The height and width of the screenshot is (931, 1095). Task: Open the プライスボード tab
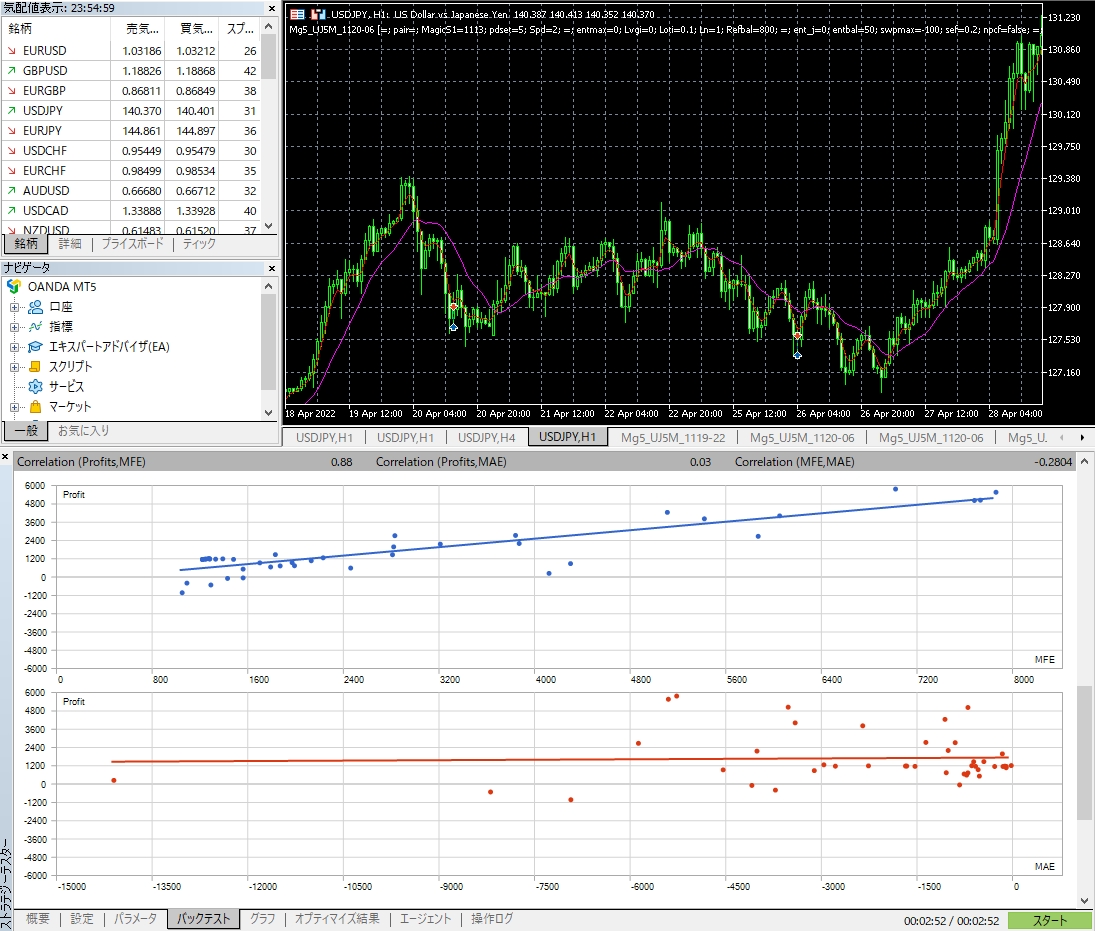(x=133, y=244)
